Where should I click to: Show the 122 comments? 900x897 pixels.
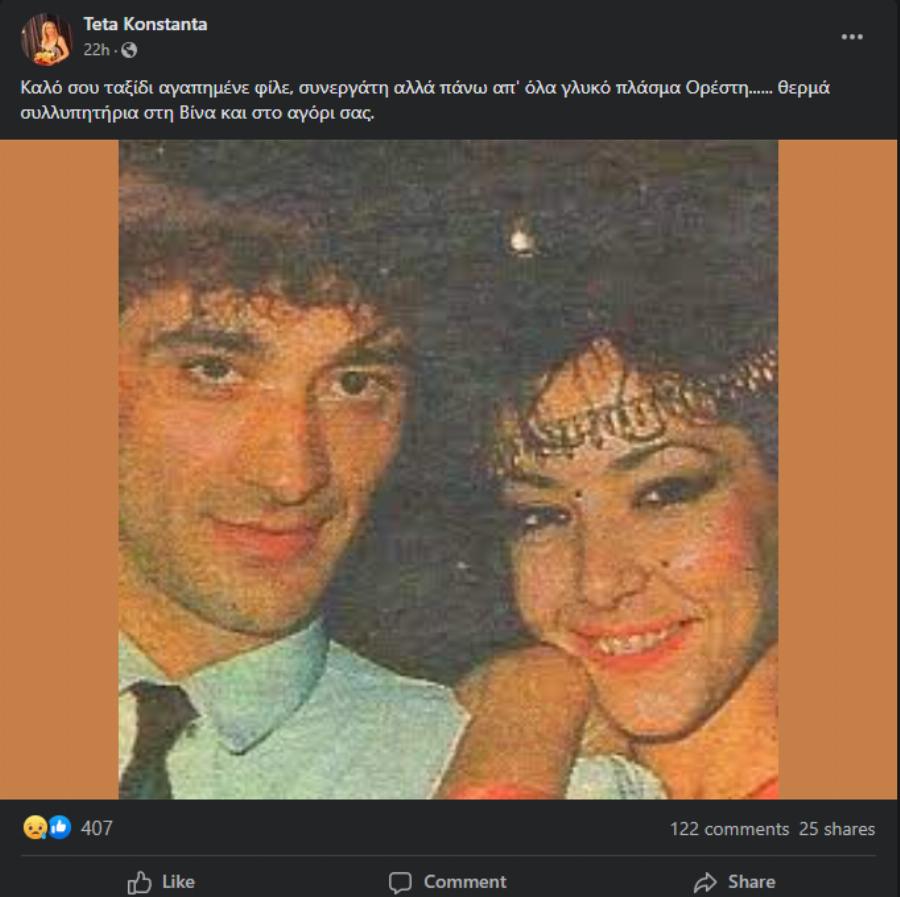tap(729, 829)
